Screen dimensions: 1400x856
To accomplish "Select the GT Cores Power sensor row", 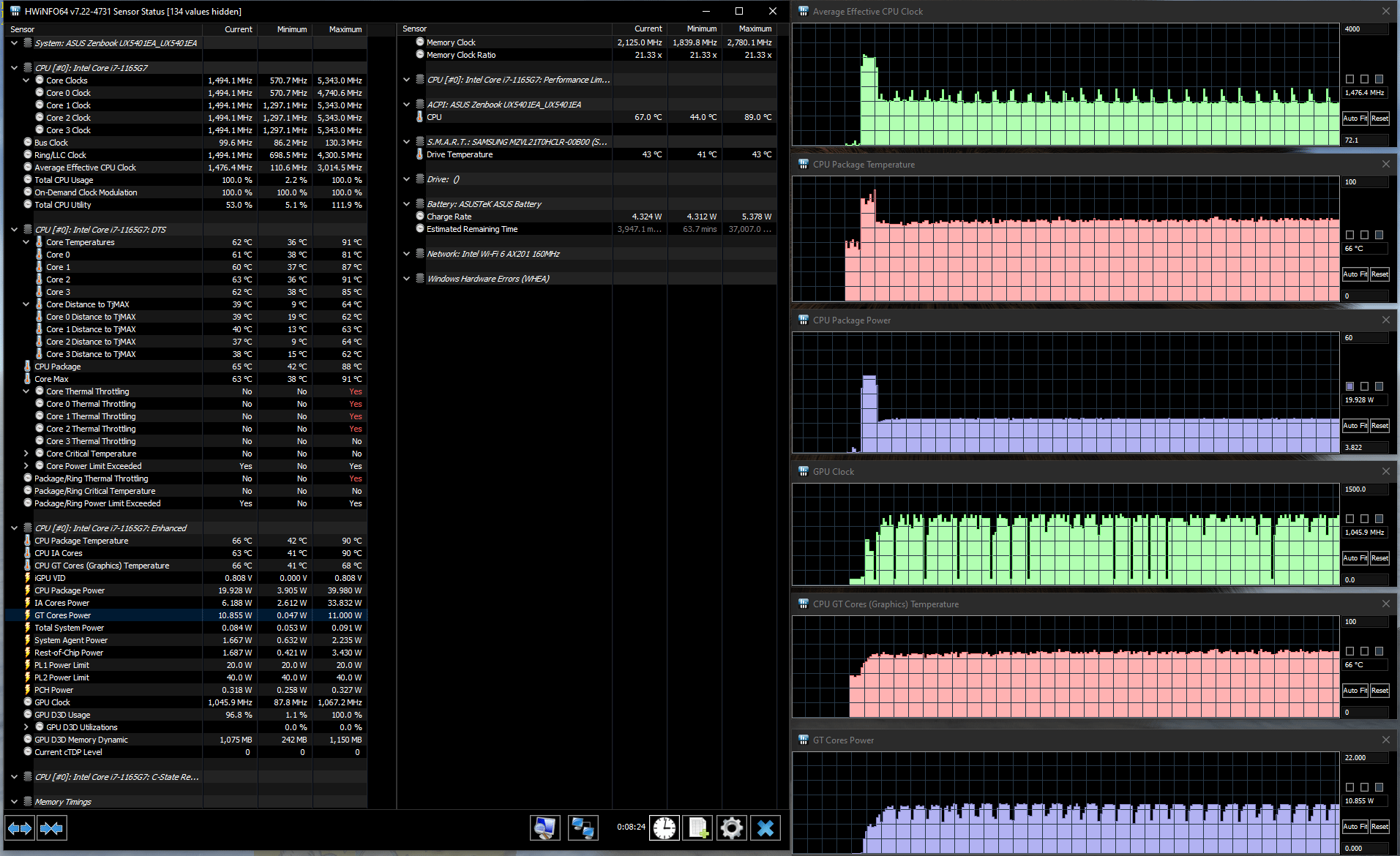I will pyautogui.click(x=63, y=615).
